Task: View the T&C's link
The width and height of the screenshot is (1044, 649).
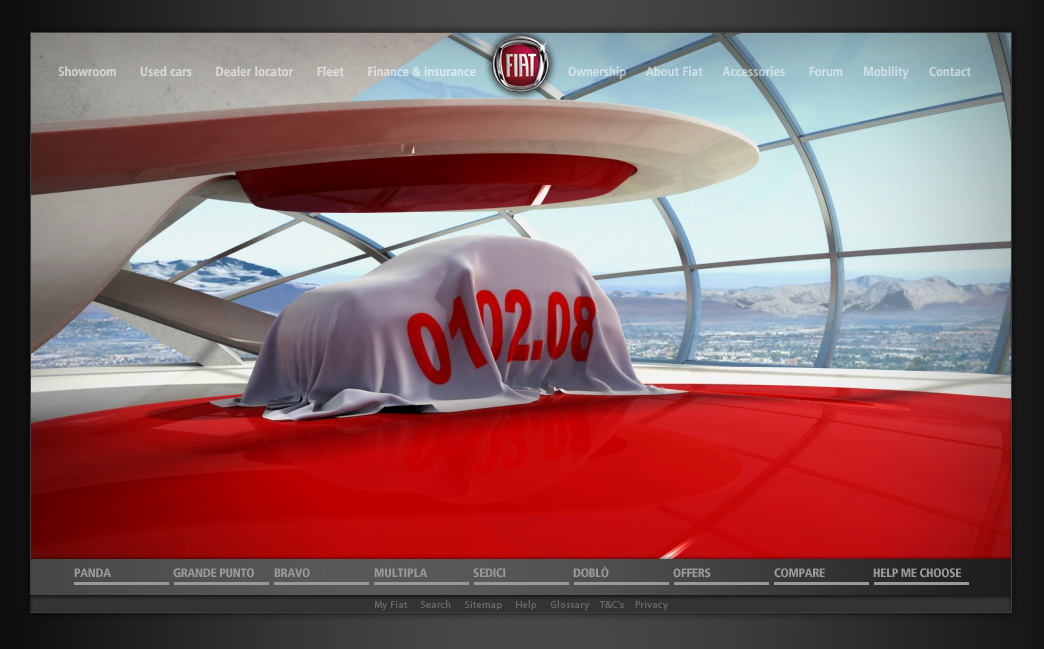Action: [612, 605]
